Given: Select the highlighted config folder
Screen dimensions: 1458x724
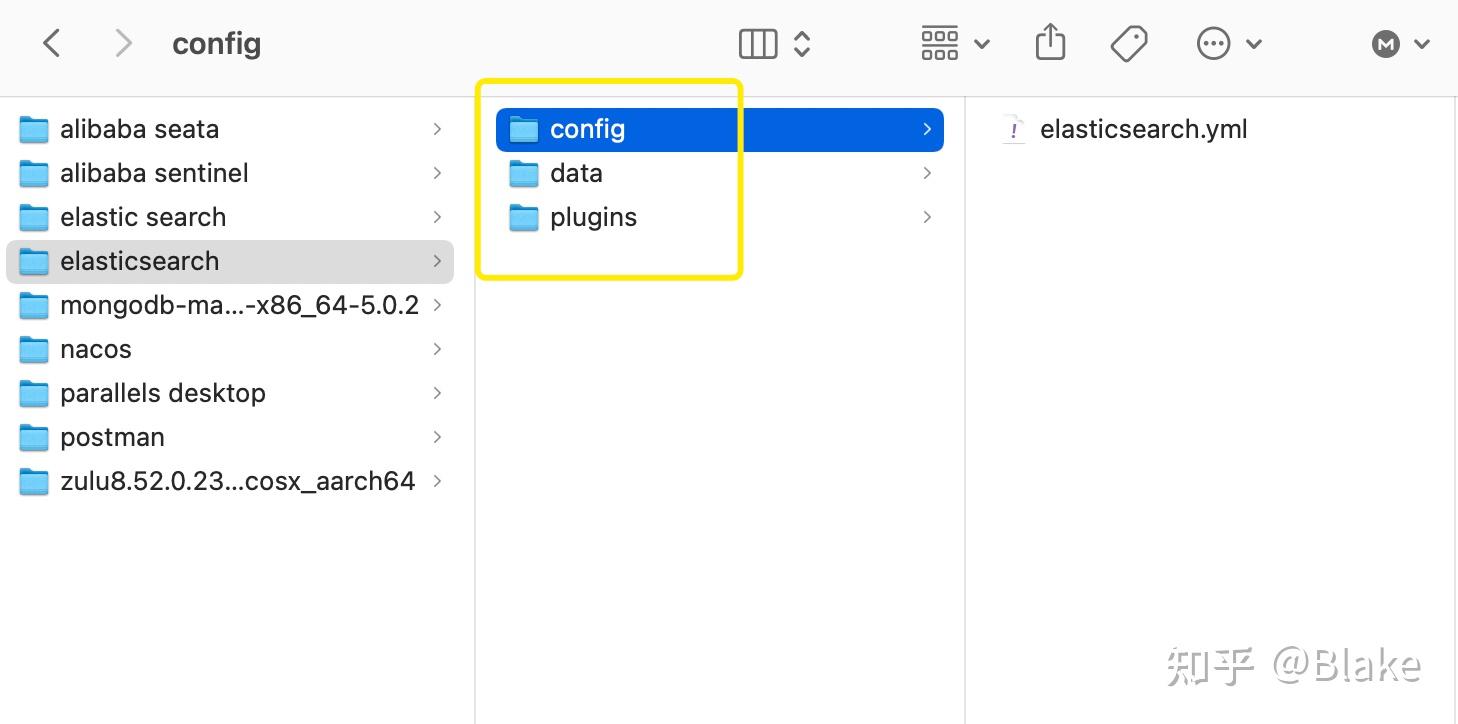Looking at the screenshot, I should coord(587,129).
